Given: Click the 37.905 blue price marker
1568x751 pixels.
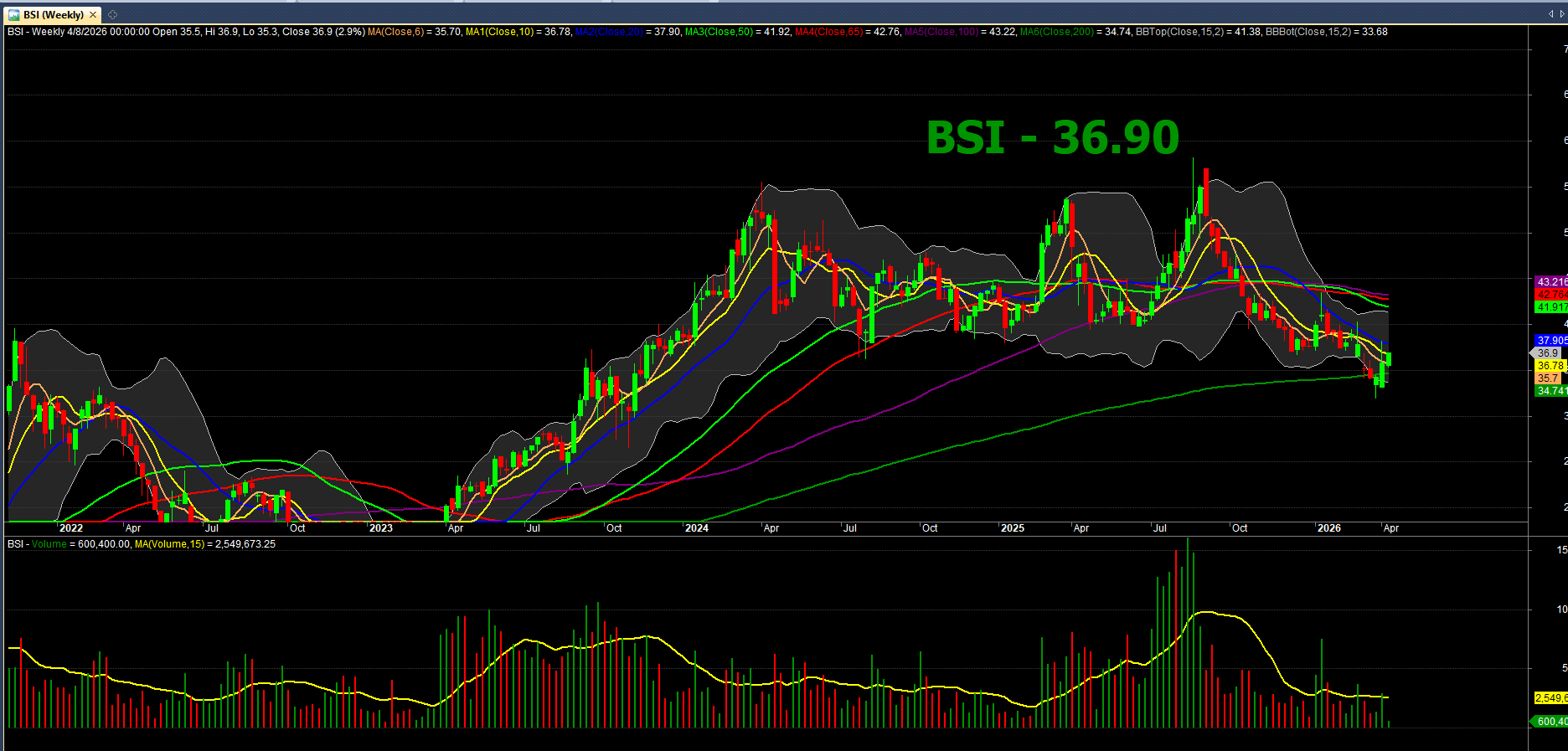Looking at the screenshot, I should point(1550,341).
